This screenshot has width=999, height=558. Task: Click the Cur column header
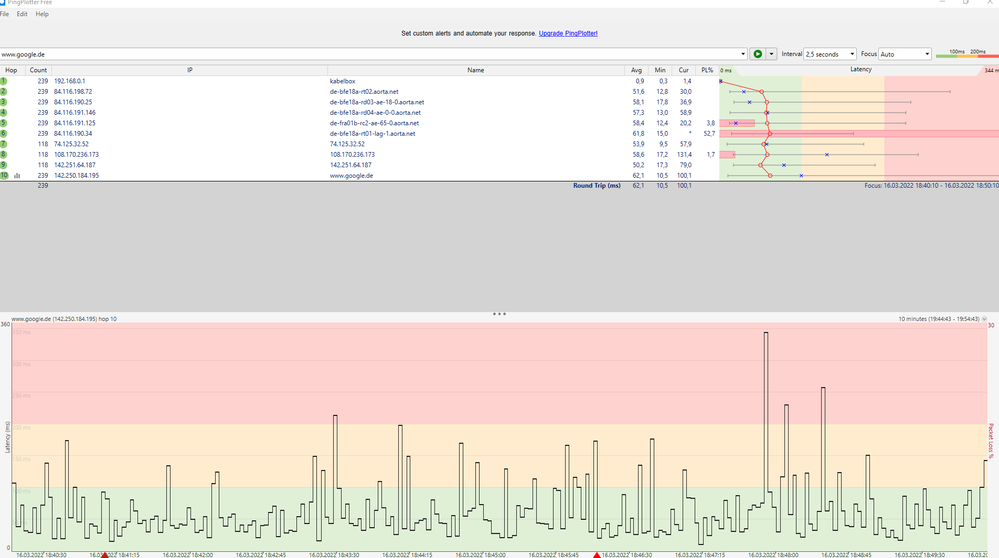point(683,70)
